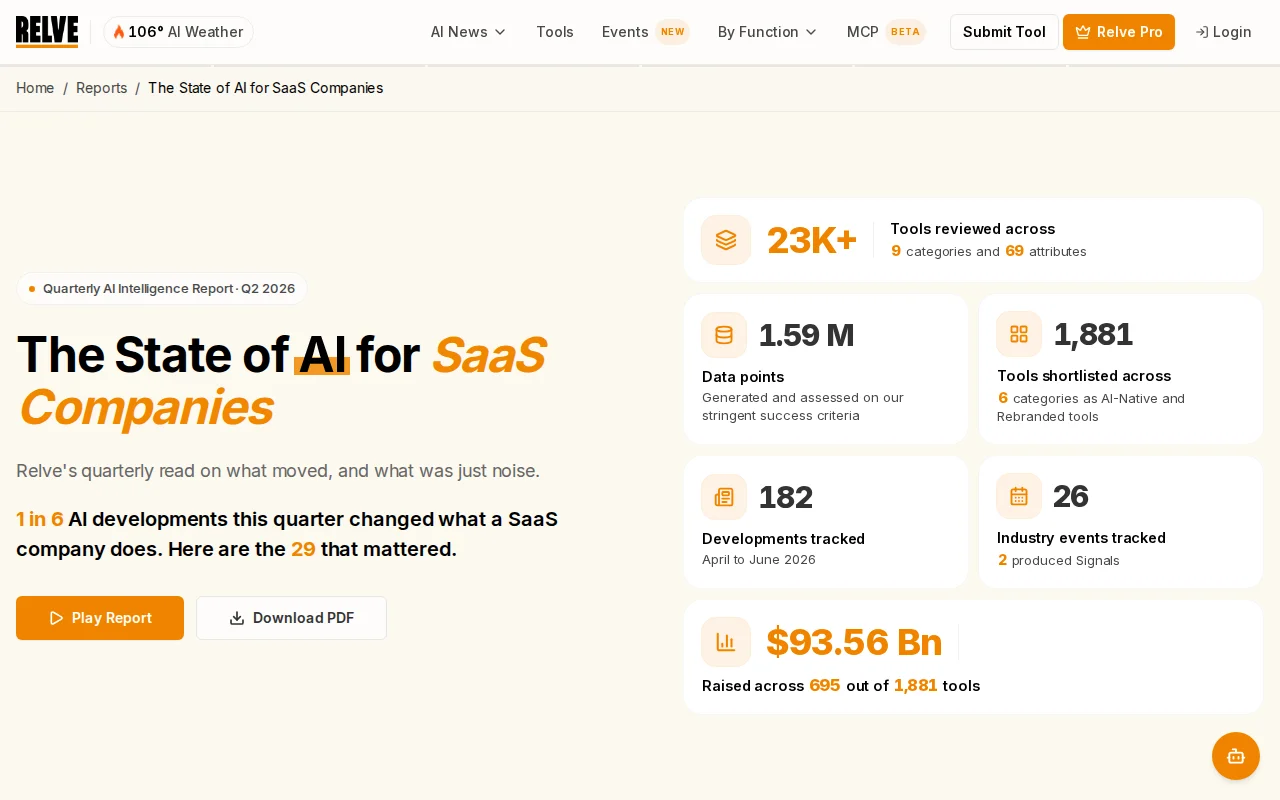Click the $93.56 Bn figure
This screenshot has width=1280, height=800.
(x=854, y=642)
